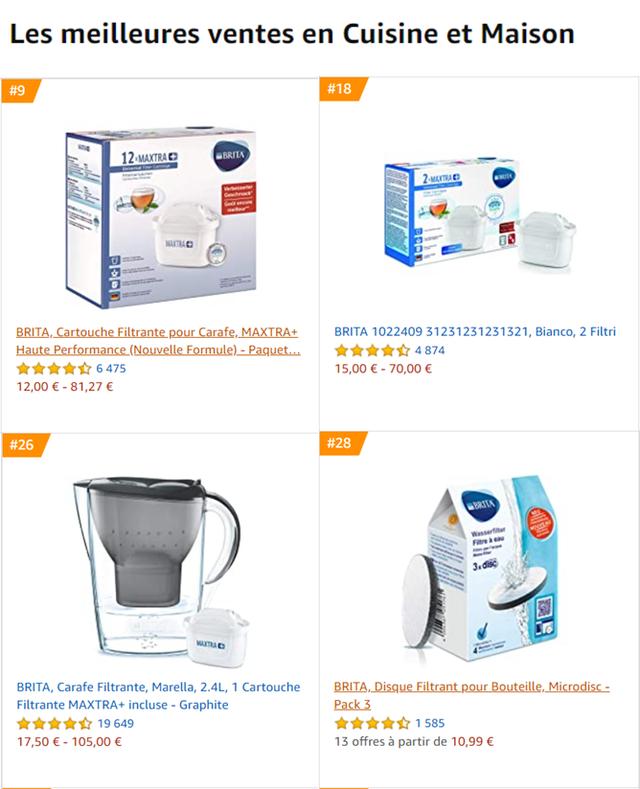Open the 19 649 reviews count
This screenshot has width=640, height=789.
coord(116,724)
